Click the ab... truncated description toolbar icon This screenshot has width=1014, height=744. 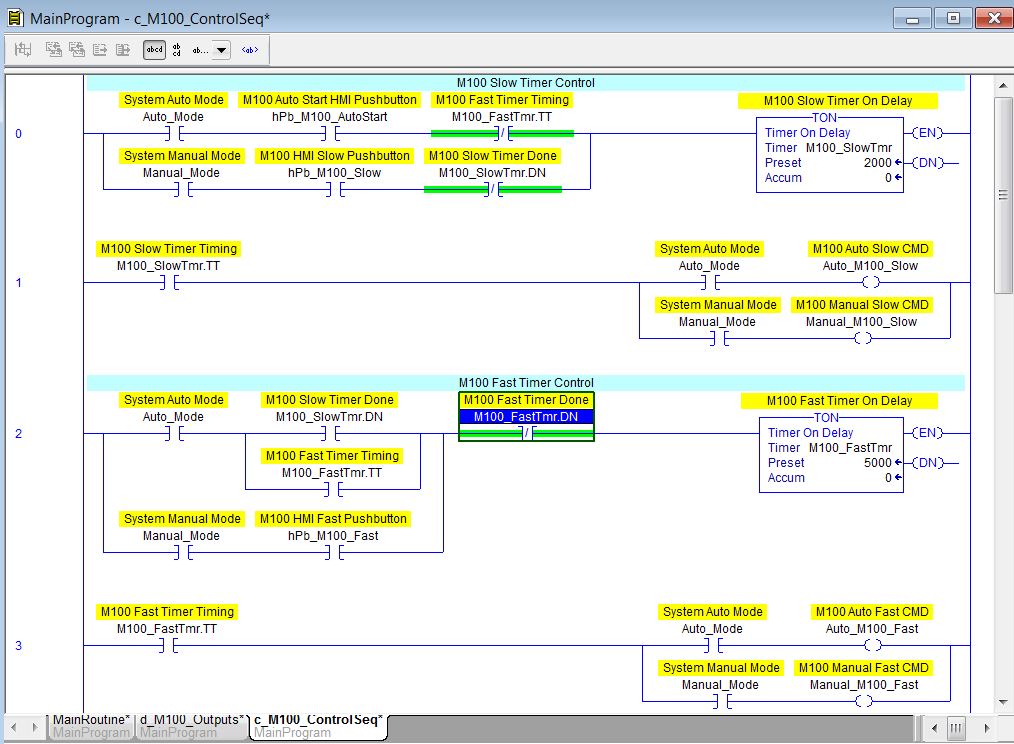tap(199, 49)
